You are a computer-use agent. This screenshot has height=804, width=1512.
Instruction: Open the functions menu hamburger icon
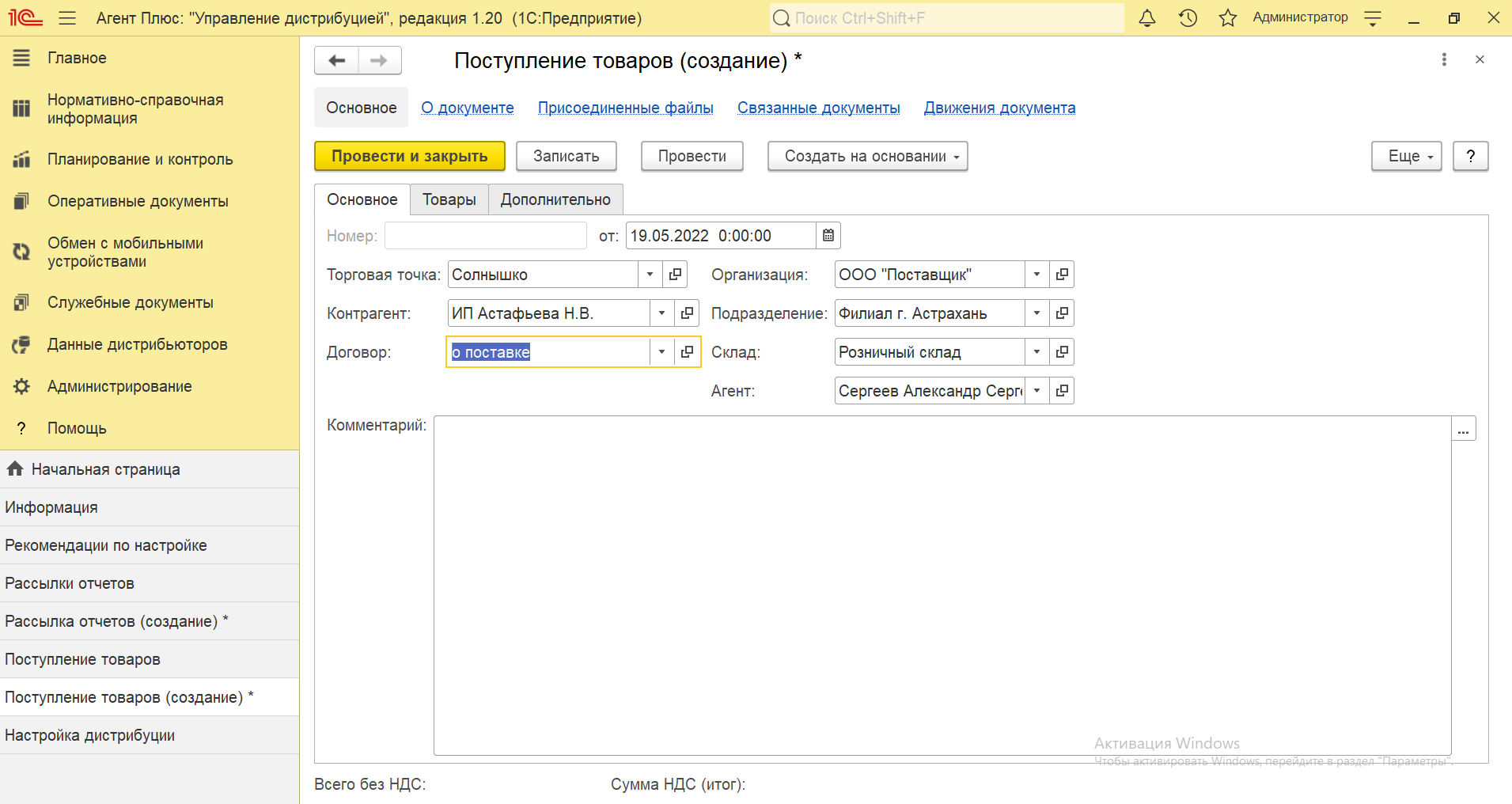[67, 17]
